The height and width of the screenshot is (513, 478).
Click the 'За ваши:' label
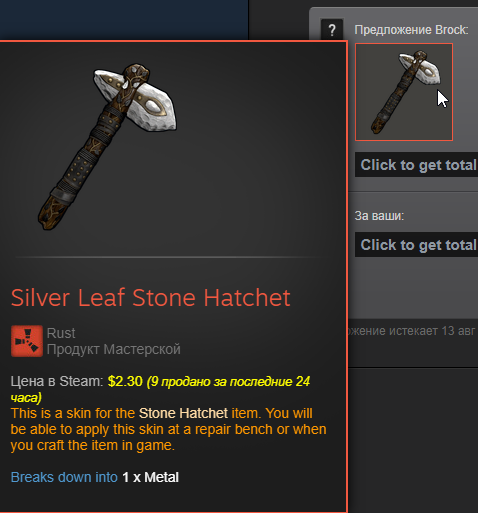[379, 216]
